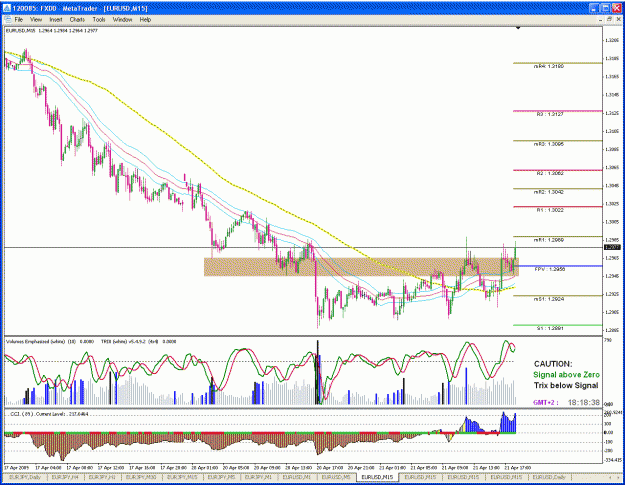
Task: Move the chart tabs to the left with the arrow
Action: click(x=610, y=477)
